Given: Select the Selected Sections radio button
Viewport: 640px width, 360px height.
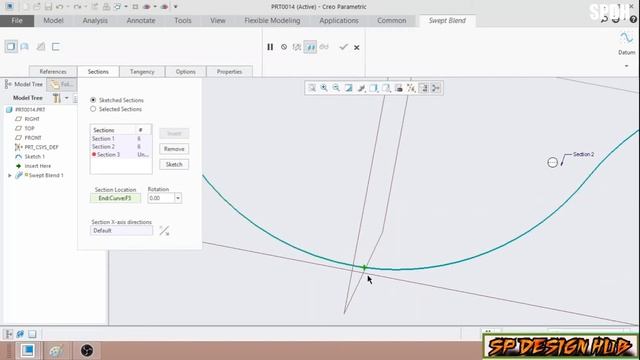Looking at the screenshot, I should [93, 109].
